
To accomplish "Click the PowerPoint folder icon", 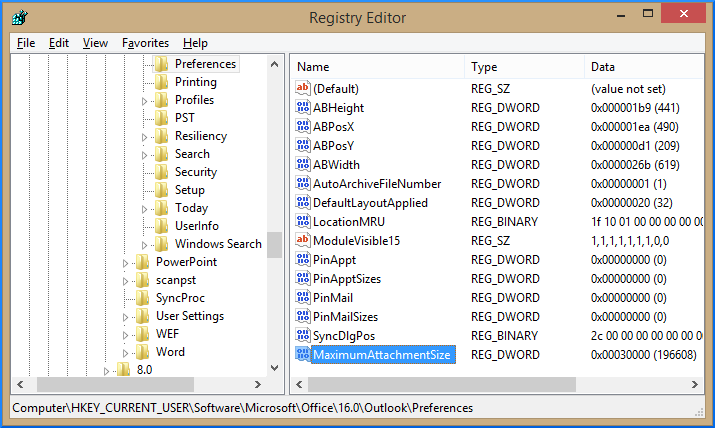I will [x=142, y=262].
